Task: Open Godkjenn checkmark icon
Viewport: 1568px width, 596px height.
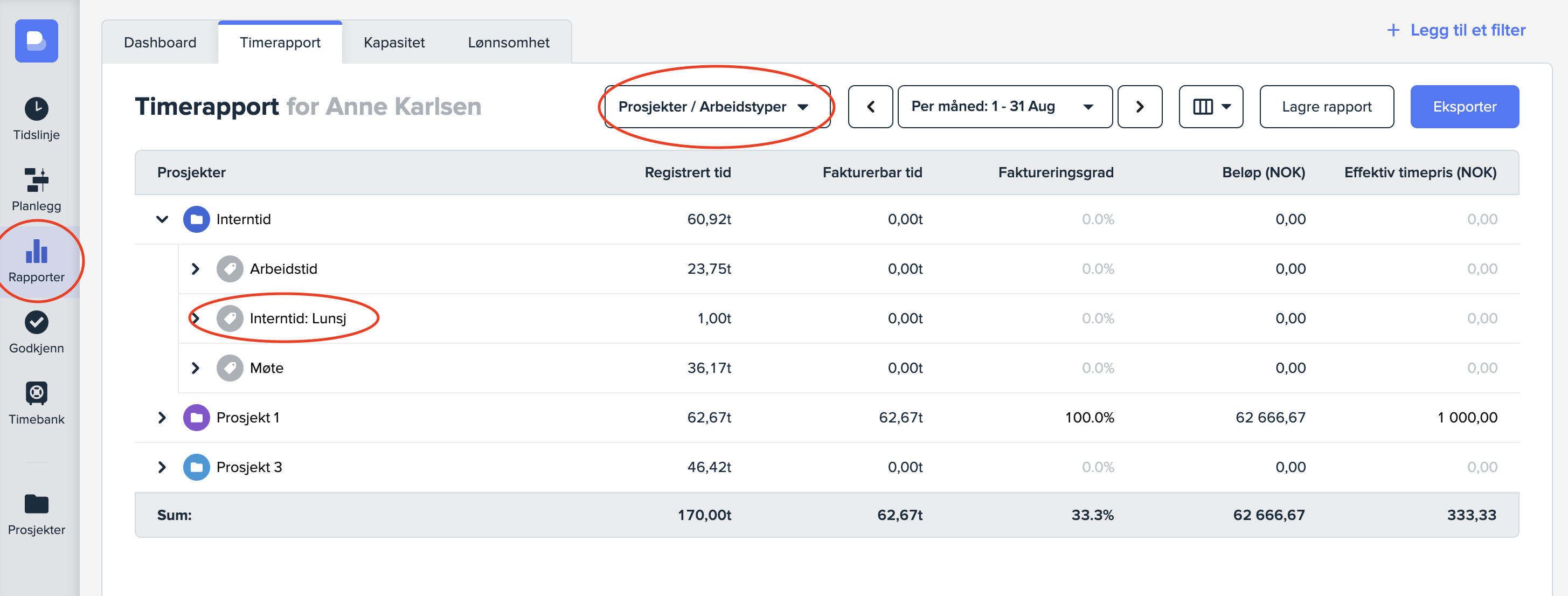Action: (37, 323)
